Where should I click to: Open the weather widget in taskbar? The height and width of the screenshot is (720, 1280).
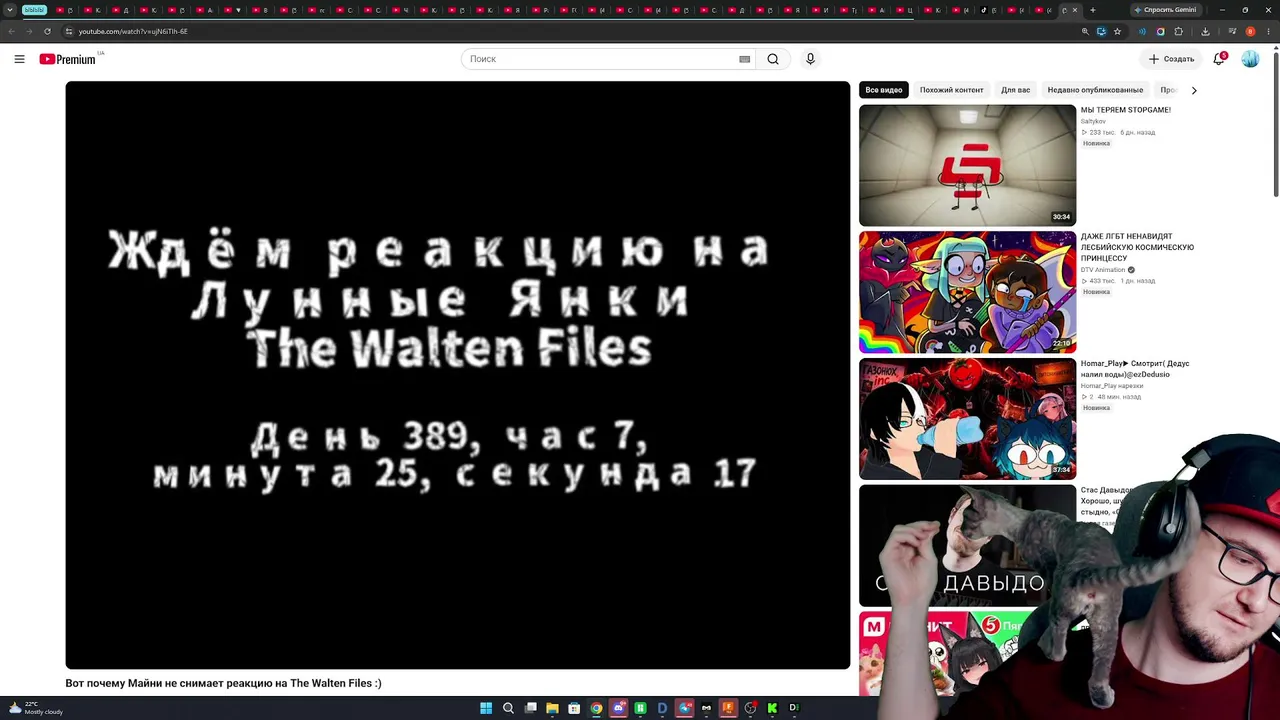(x=35, y=708)
